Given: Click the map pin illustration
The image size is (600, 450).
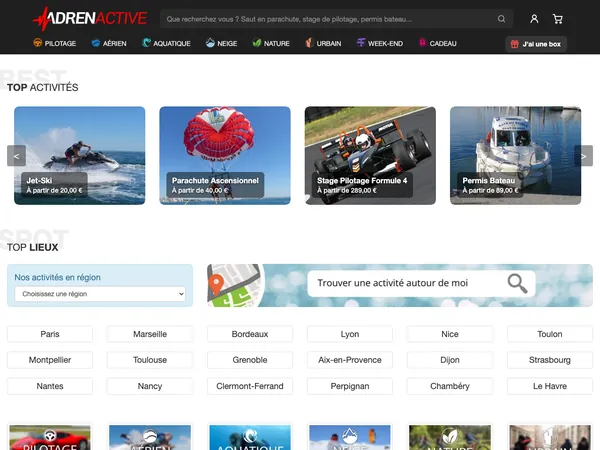Looking at the screenshot, I should coord(216,285).
